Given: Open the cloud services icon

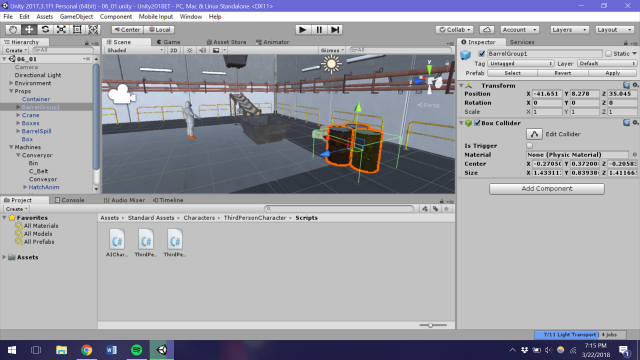Looking at the screenshot, I should [x=487, y=30].
